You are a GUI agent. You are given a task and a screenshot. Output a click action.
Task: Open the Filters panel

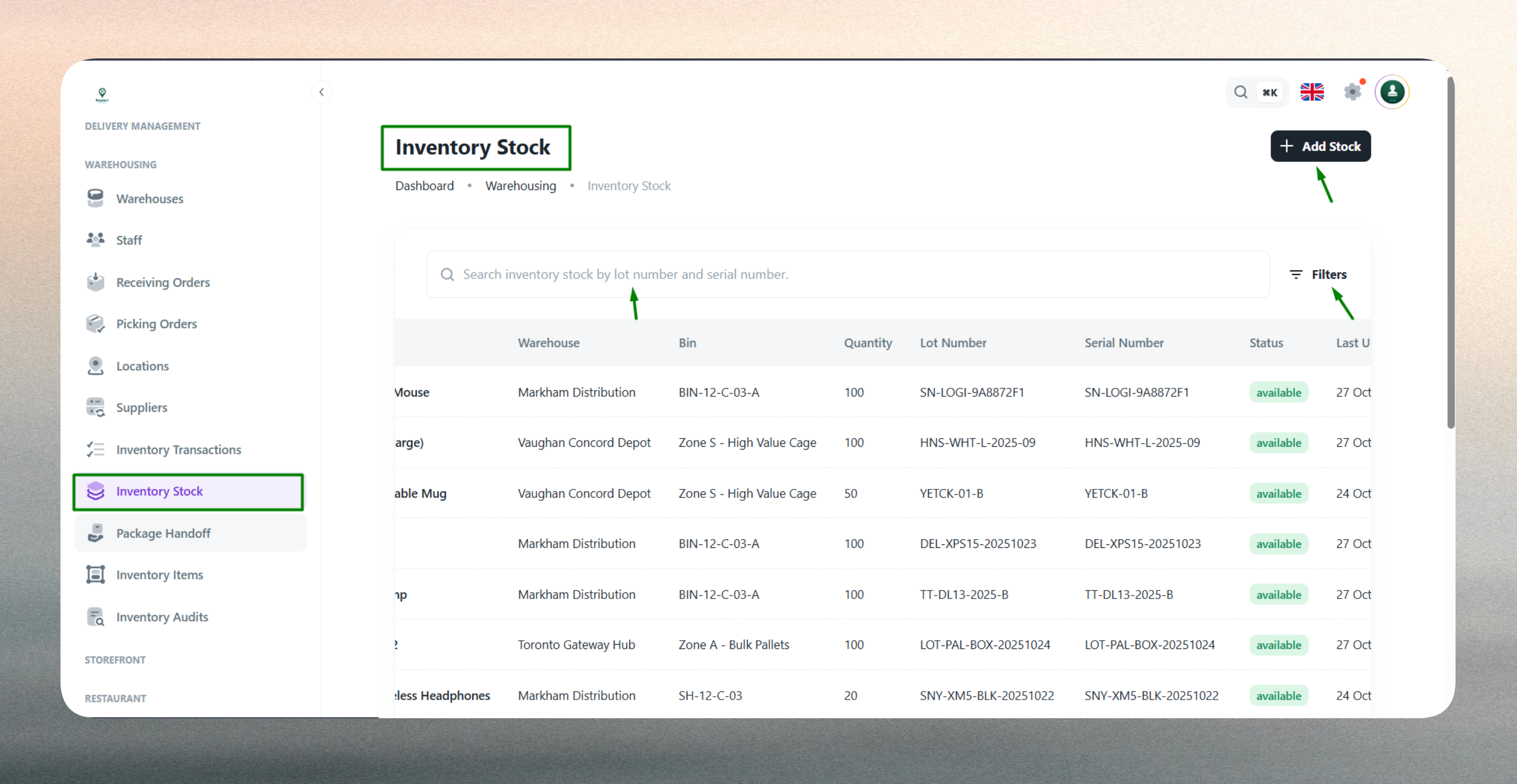[1319, 274]
